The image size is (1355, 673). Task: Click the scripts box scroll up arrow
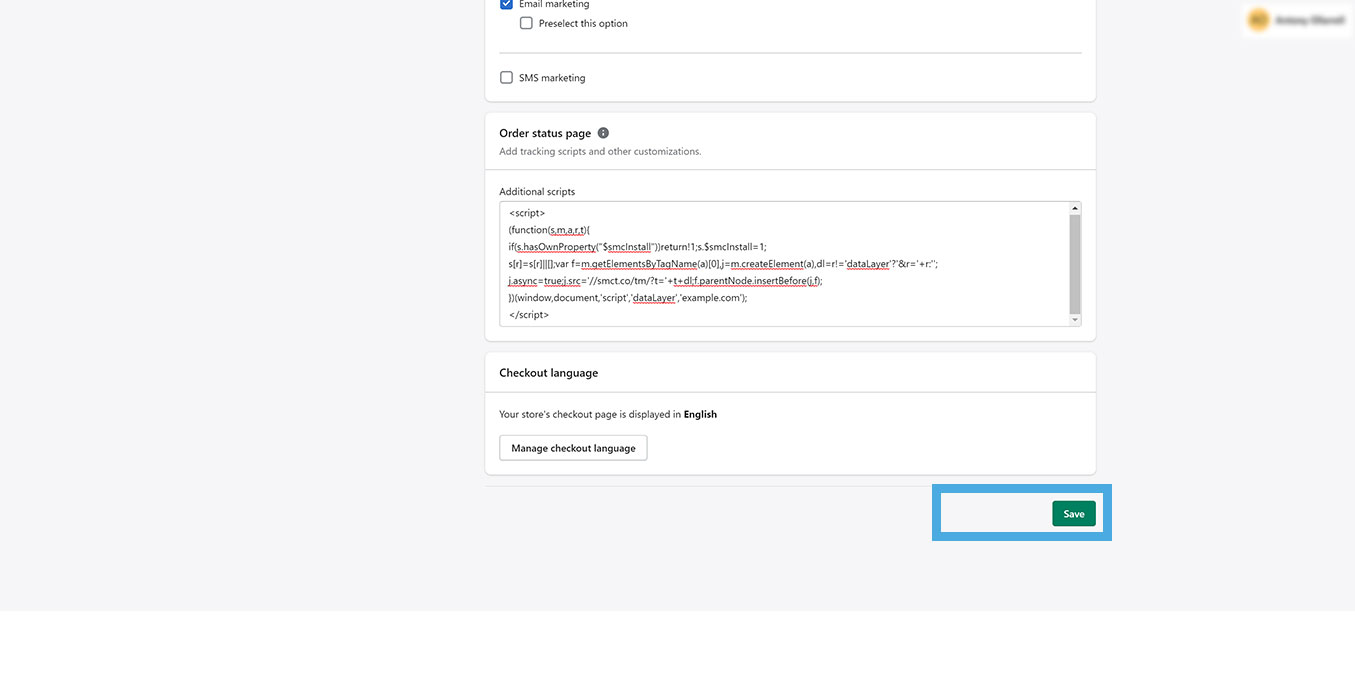coord(1075,208)
